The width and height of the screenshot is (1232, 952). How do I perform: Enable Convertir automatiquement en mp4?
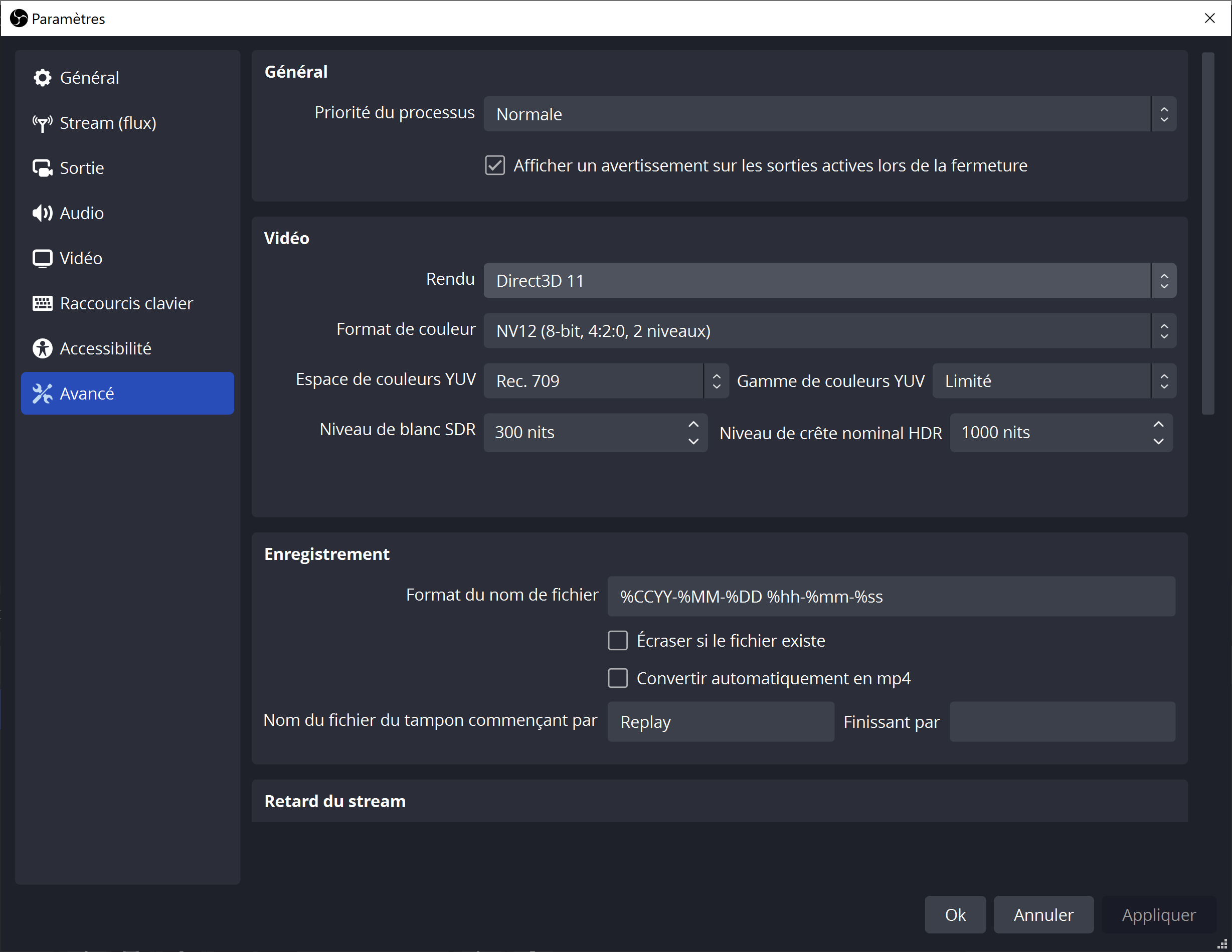[618, 678]
